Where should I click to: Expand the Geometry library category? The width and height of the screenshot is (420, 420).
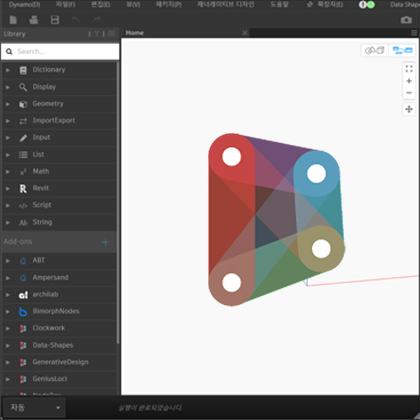pos(60,104)
